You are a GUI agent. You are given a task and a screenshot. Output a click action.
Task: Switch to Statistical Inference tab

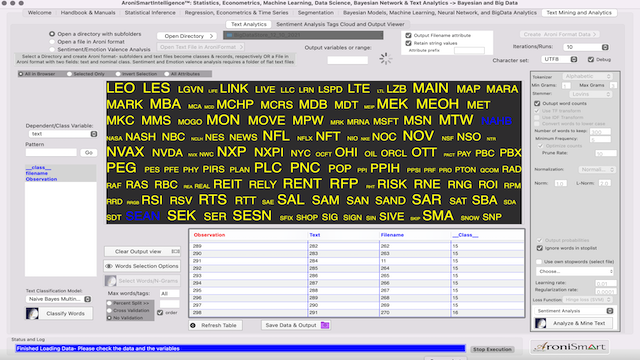pos(150,13)
